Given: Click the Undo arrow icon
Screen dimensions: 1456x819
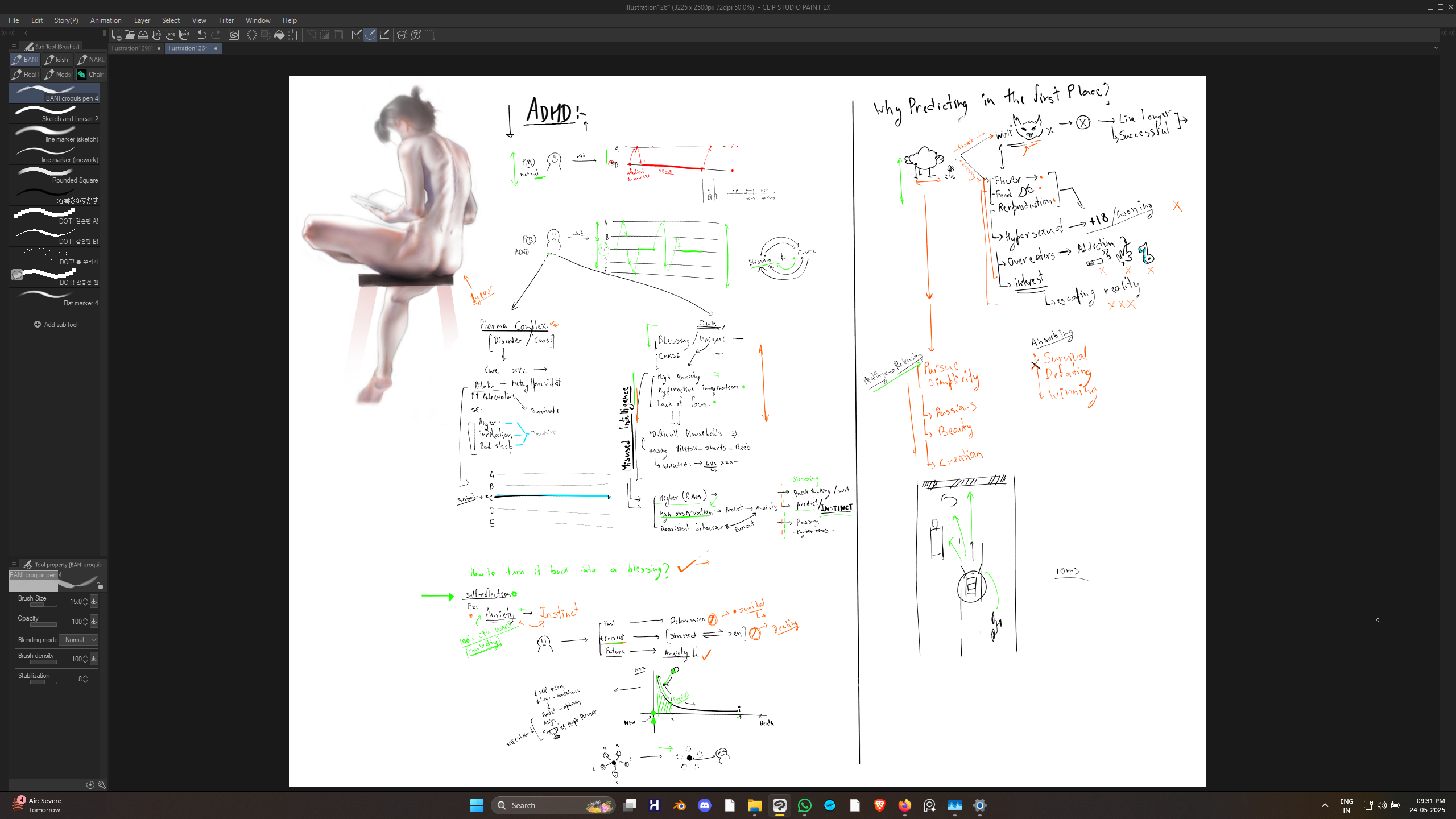Looking at the screenshot, I should pos(202,35).
